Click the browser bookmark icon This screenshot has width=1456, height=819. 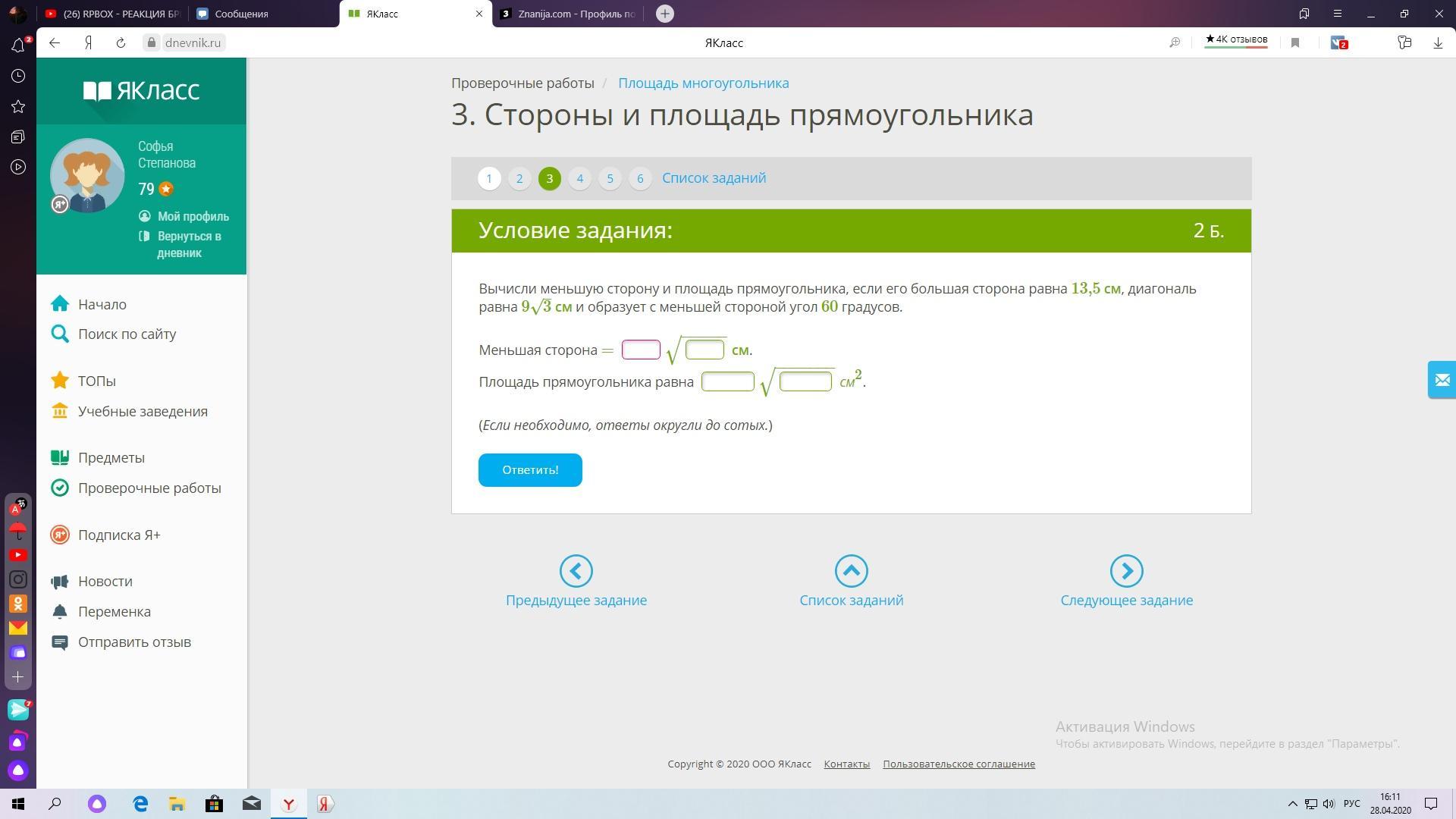[x=1295, y=43]
